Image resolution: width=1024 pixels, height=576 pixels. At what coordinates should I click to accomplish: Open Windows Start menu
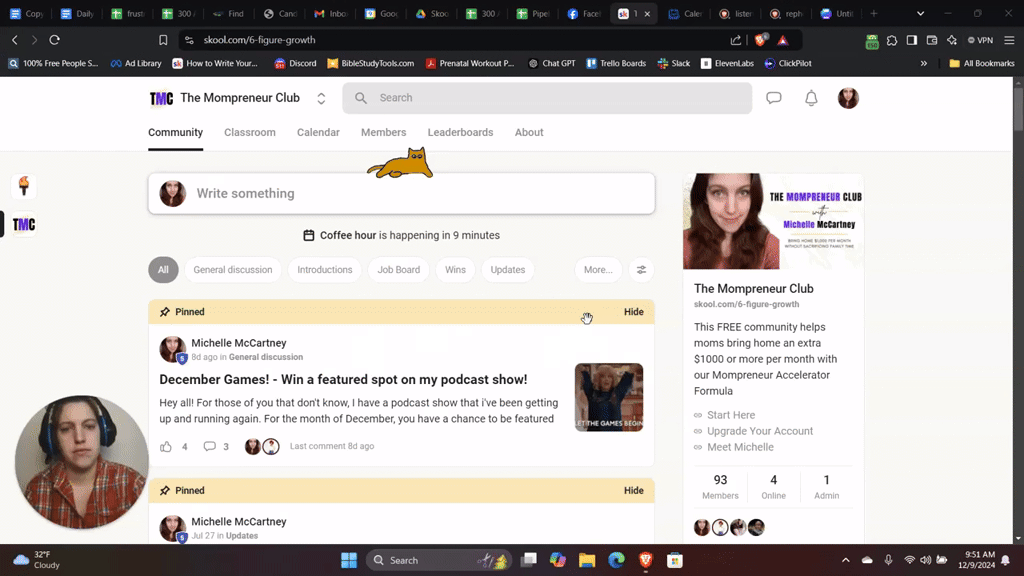349,560
